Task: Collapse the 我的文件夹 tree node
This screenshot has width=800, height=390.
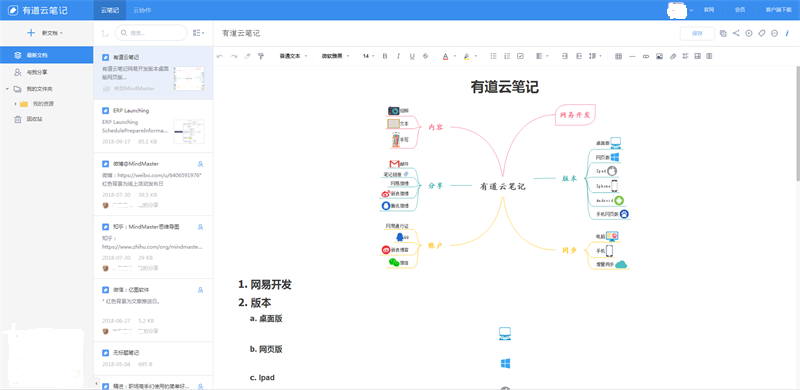Action: [7, 89]
